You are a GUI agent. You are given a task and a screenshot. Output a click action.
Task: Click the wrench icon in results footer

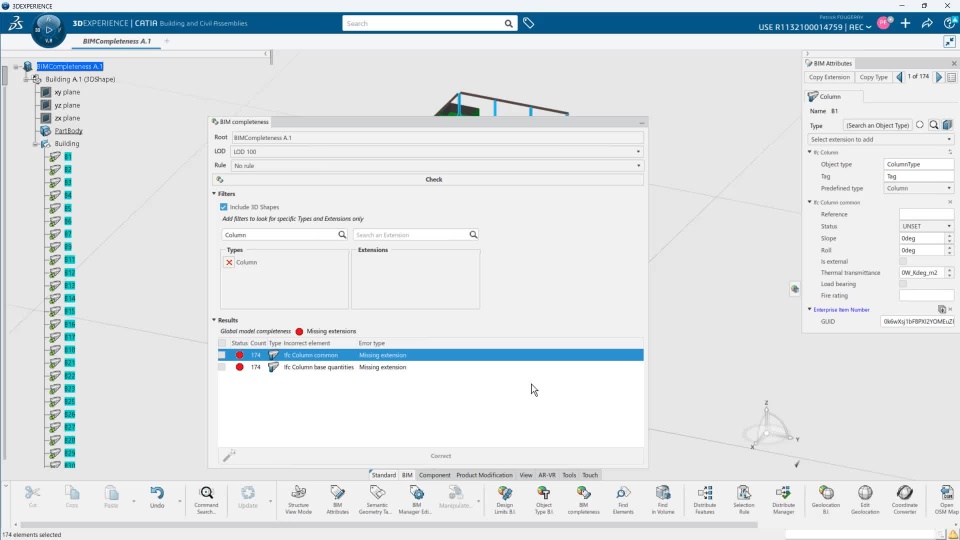[229, 456]
